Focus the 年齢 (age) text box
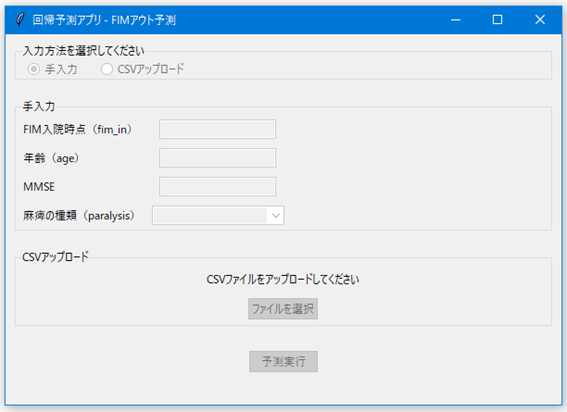This screenshot has width=567, height=412. click(217, 158)
